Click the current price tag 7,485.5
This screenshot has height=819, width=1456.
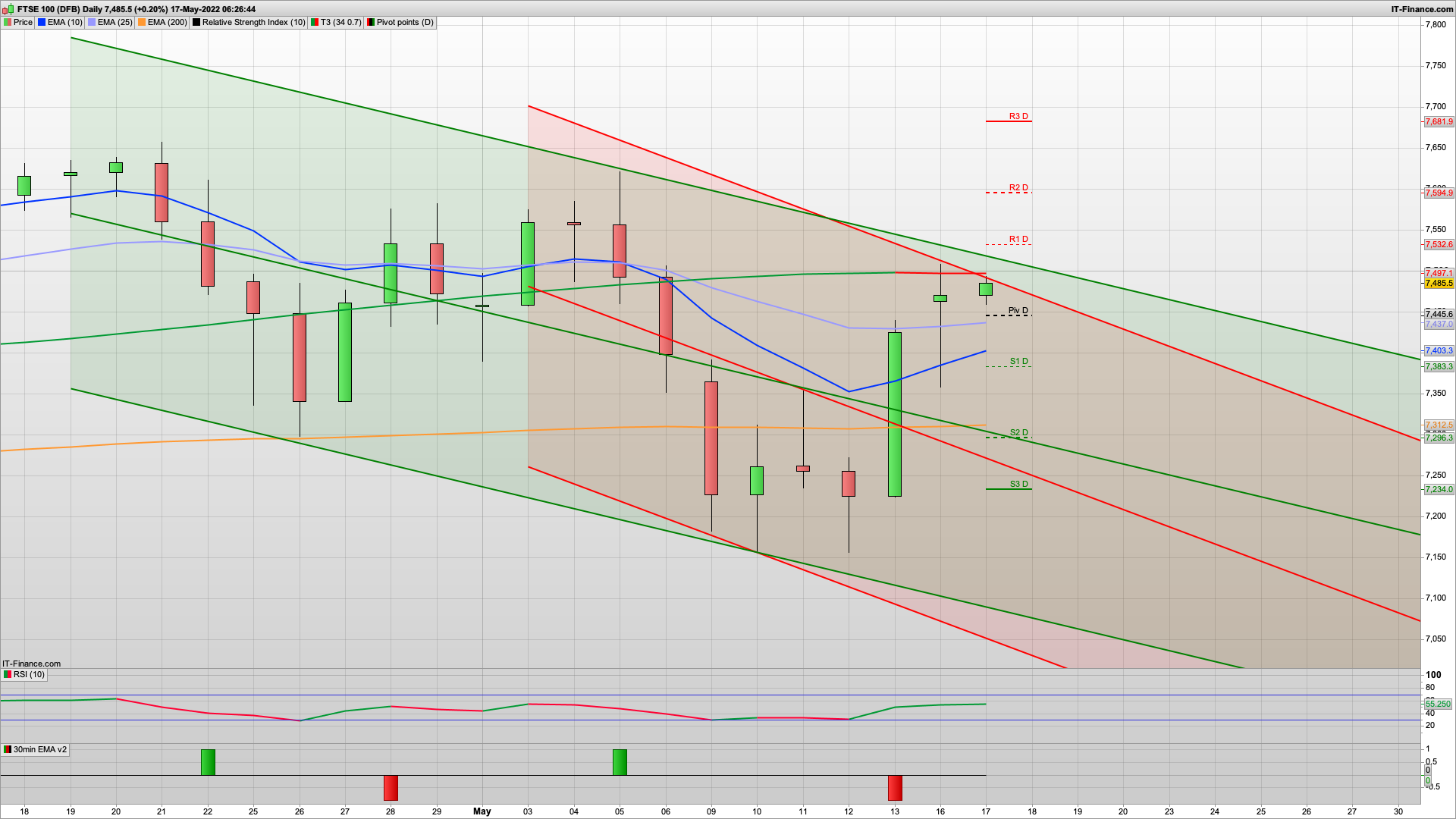pos(1439,284)
